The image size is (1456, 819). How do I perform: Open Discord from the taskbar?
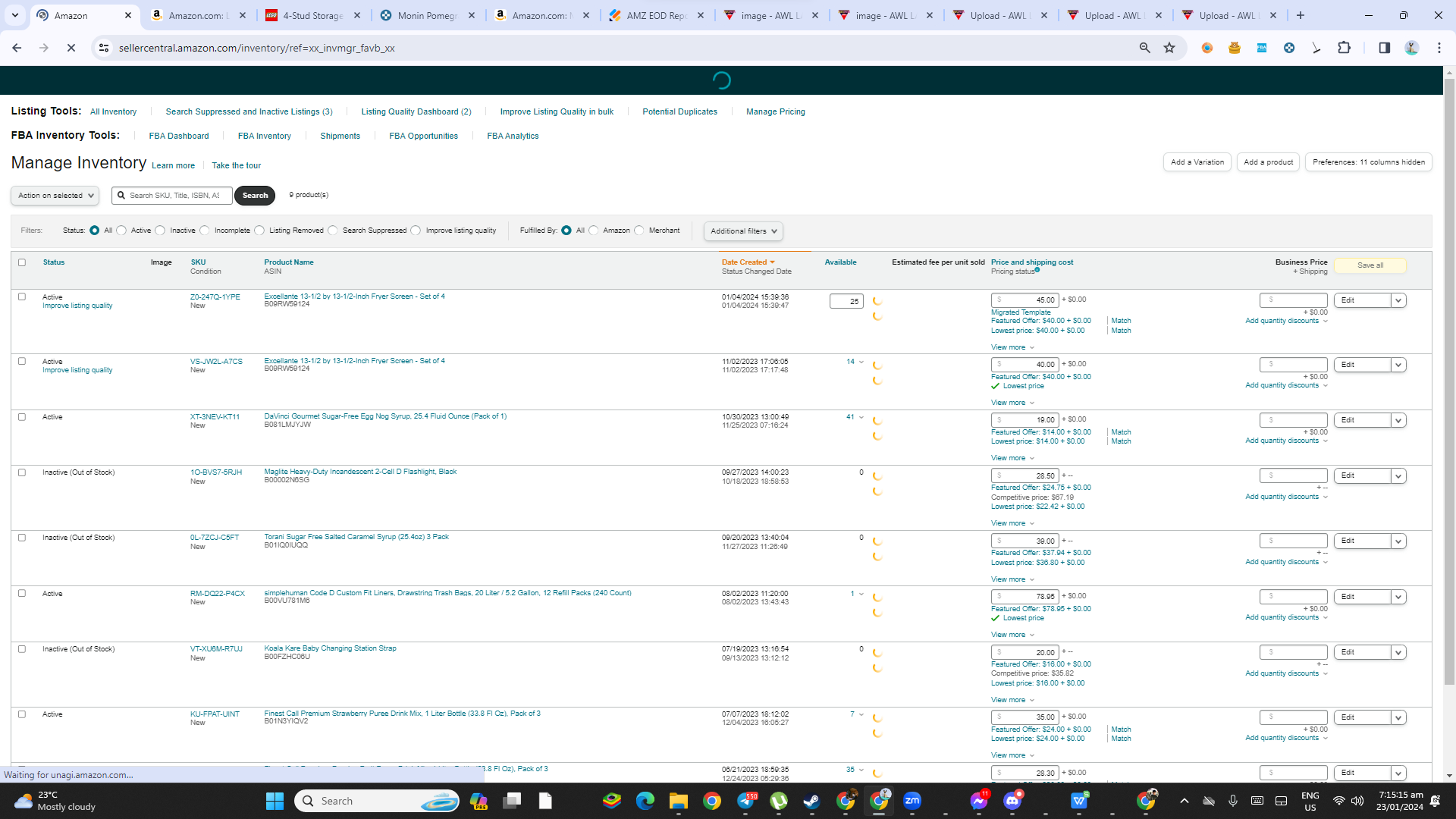1012,801
